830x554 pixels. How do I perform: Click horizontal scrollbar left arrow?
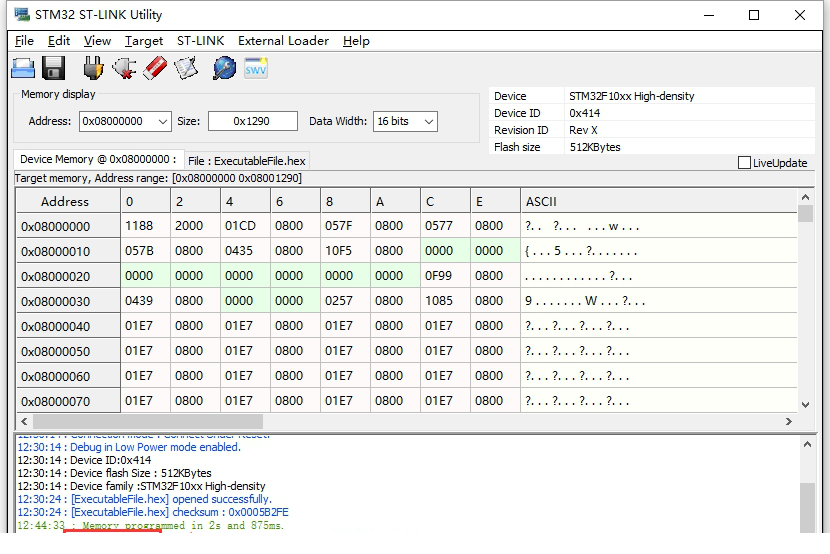[x=24, y=421]
